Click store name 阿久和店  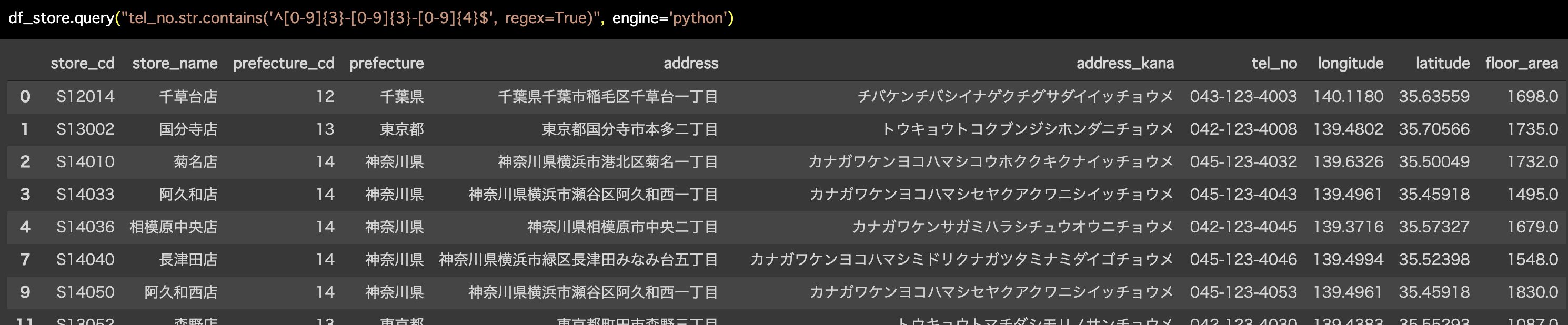(x=188, y=194)
